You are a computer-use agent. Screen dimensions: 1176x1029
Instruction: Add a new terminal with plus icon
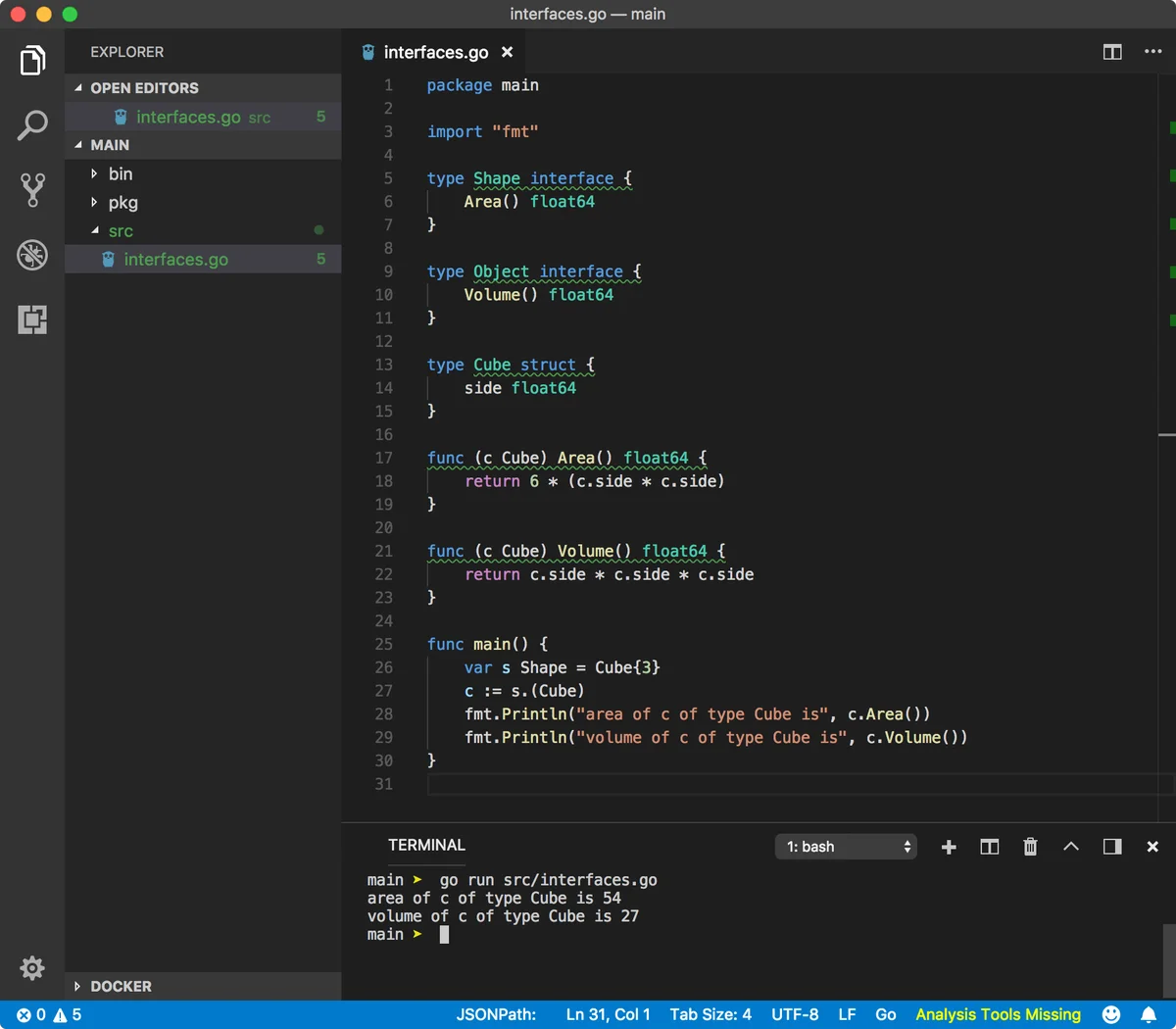949,847
